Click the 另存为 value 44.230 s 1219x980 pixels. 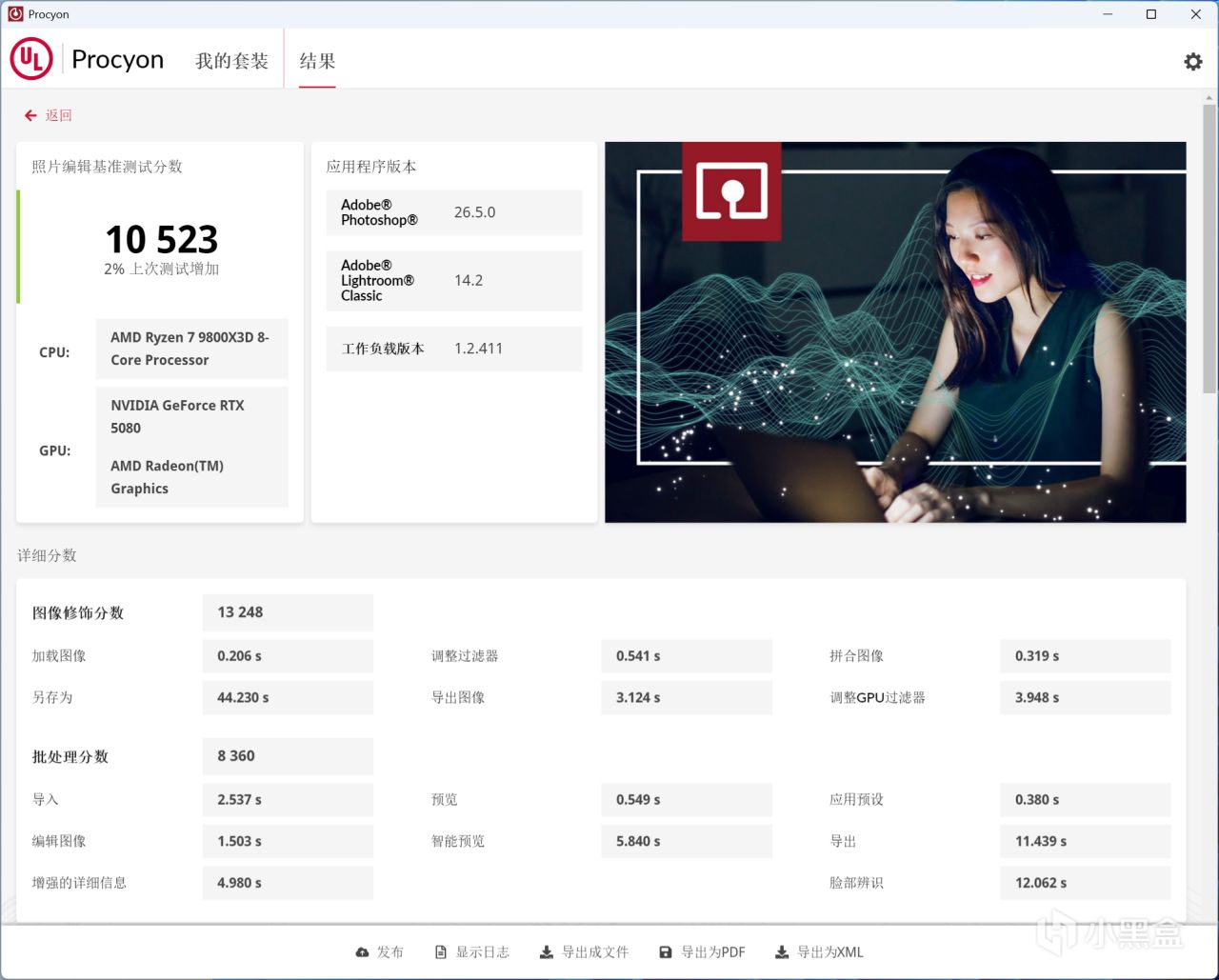[288, 698]
